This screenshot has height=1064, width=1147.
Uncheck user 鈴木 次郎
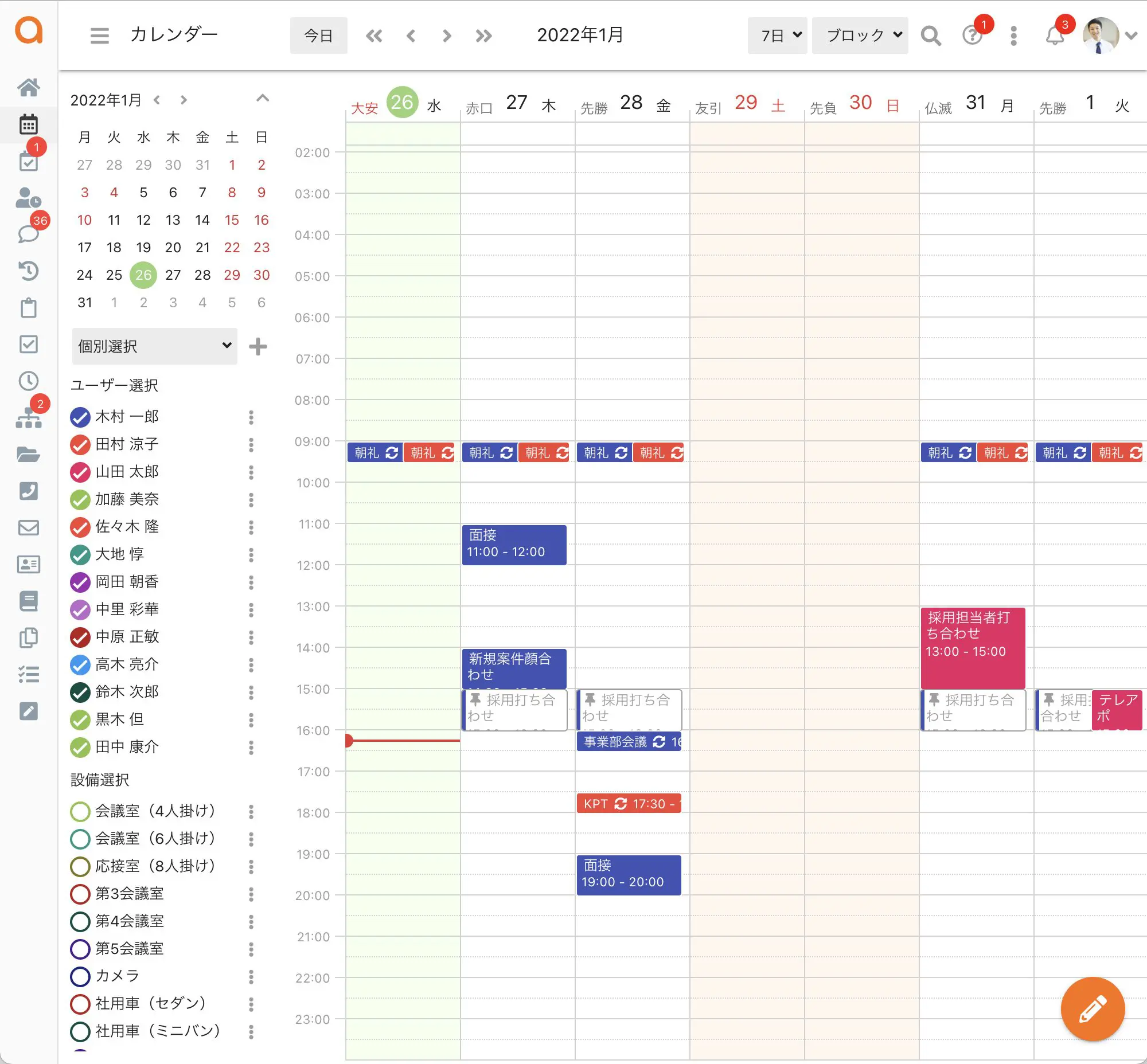click(80, 692)
